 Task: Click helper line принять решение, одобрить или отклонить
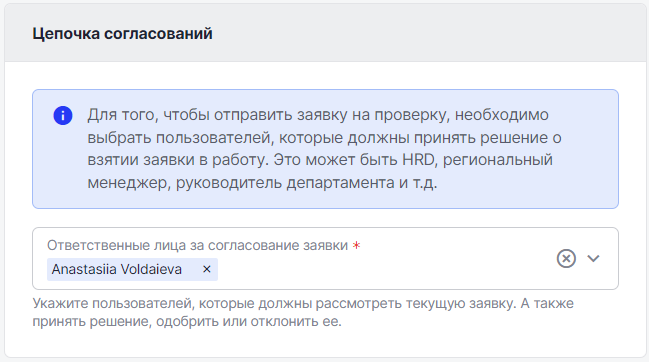pyautogui.click(x=187, y=321)
